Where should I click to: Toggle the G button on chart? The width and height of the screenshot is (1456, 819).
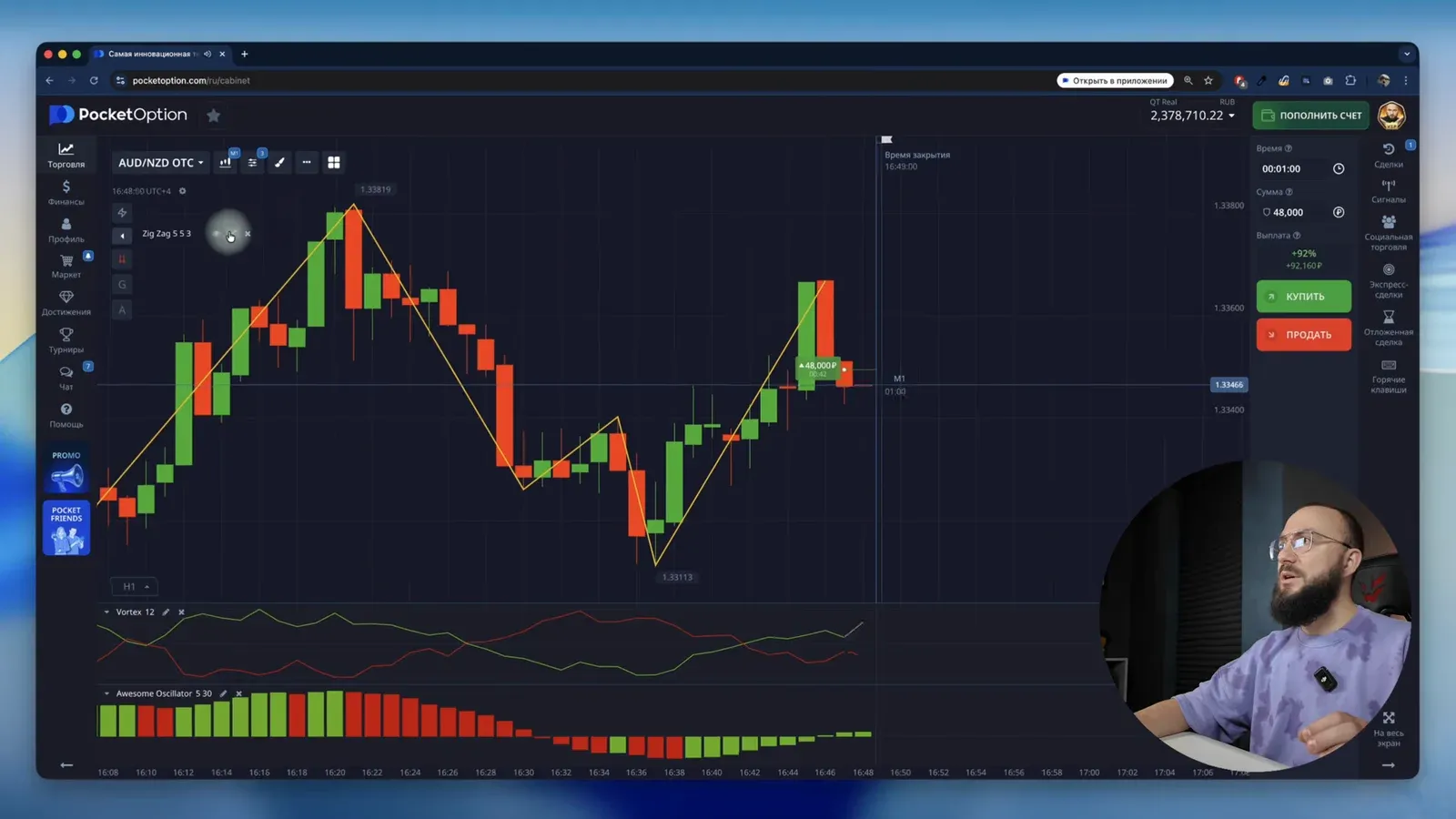click(x=122, y=285)
